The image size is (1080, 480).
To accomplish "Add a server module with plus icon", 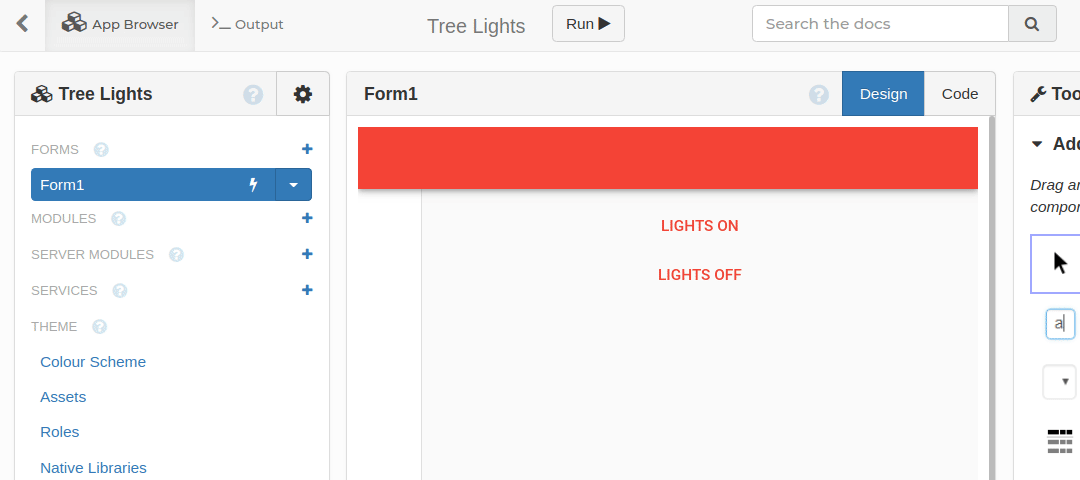I will 307,254.
